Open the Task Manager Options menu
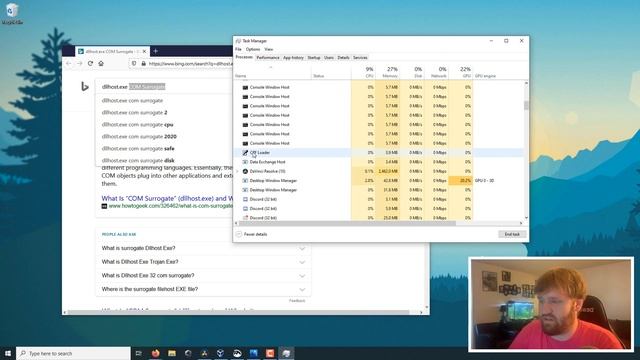The width and height of the screenshot is (640, 360). click(x=253, y=49)
